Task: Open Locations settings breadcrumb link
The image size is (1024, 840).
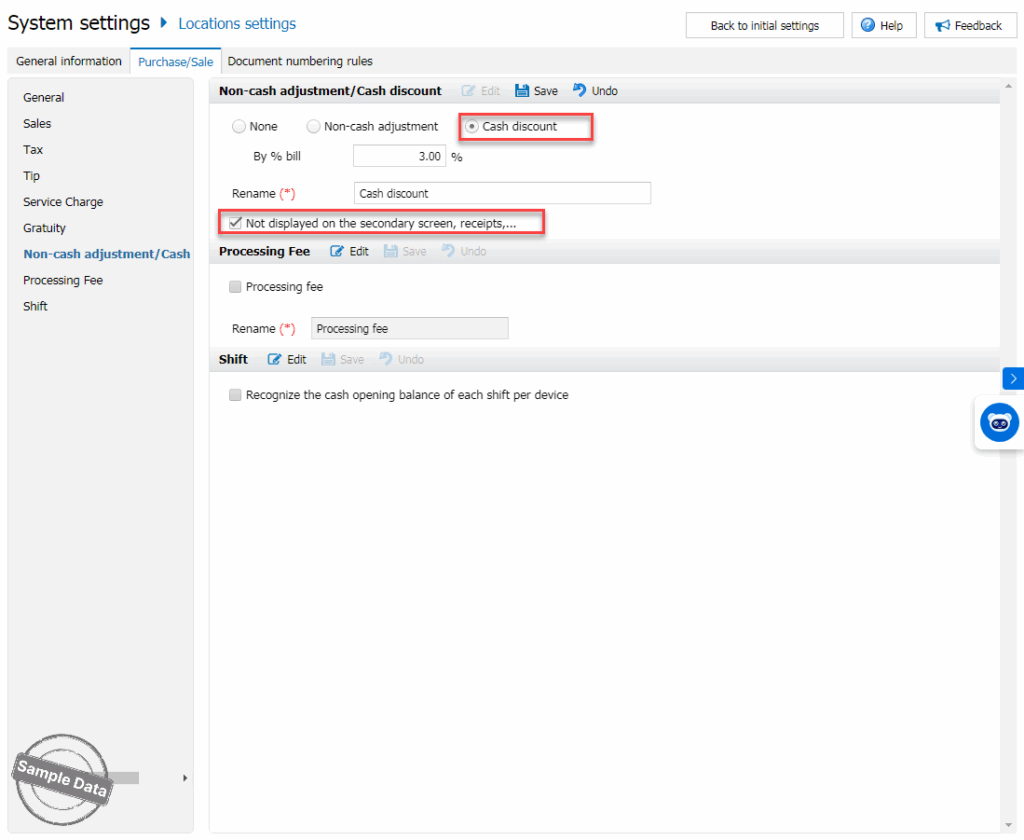Action: (237, 23)
